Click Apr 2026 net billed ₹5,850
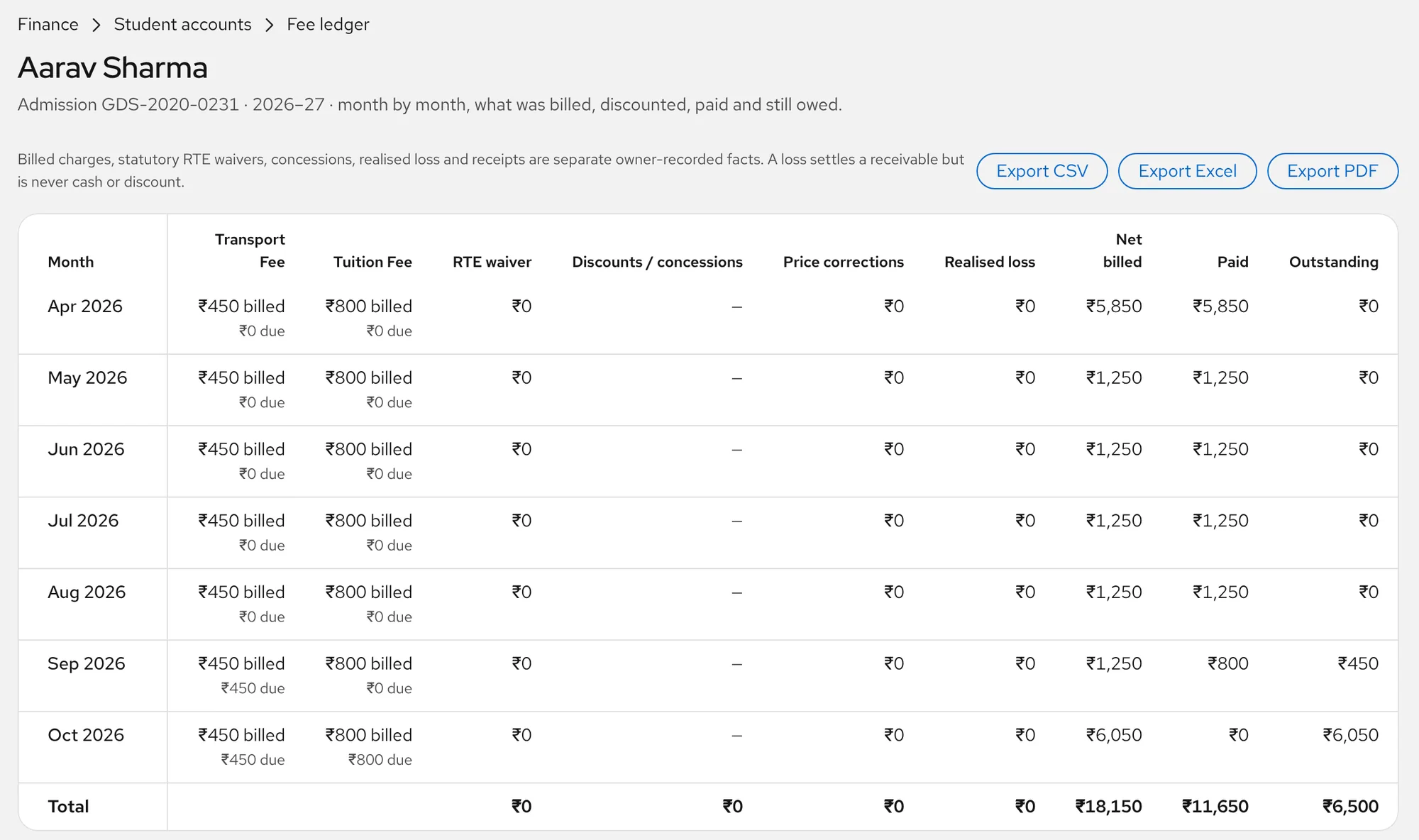This screenshot has width=1419, height=840. pyautogui.click(x=1114, y=306)
